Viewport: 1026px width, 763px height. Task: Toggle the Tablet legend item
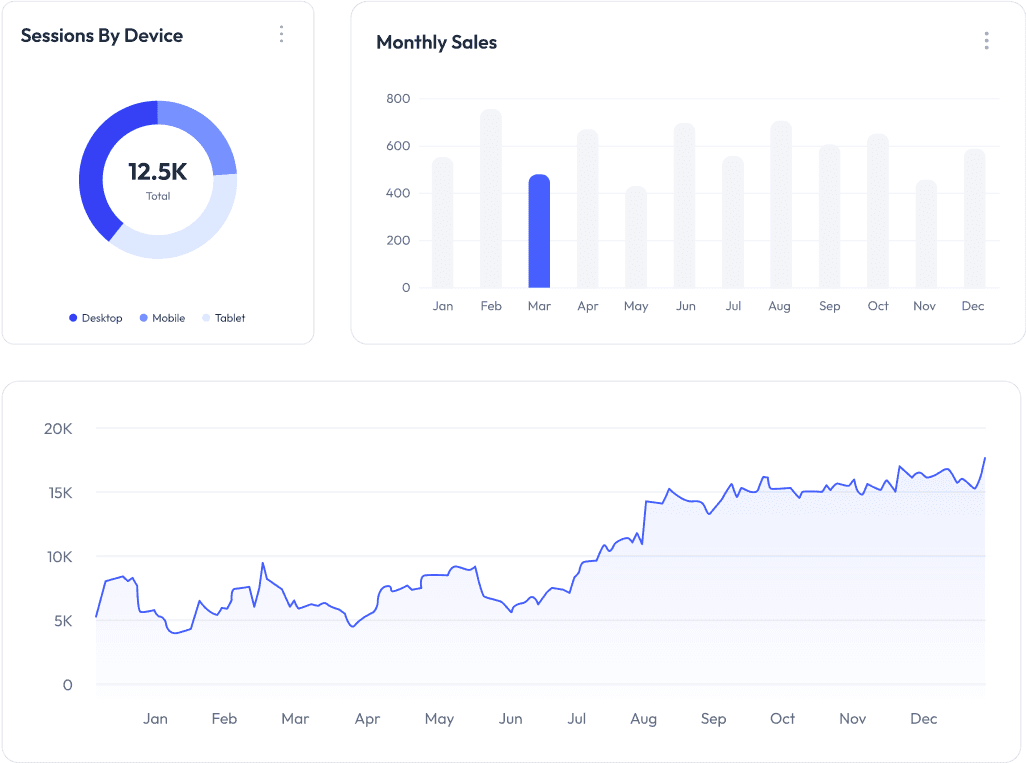pos(224,318)
